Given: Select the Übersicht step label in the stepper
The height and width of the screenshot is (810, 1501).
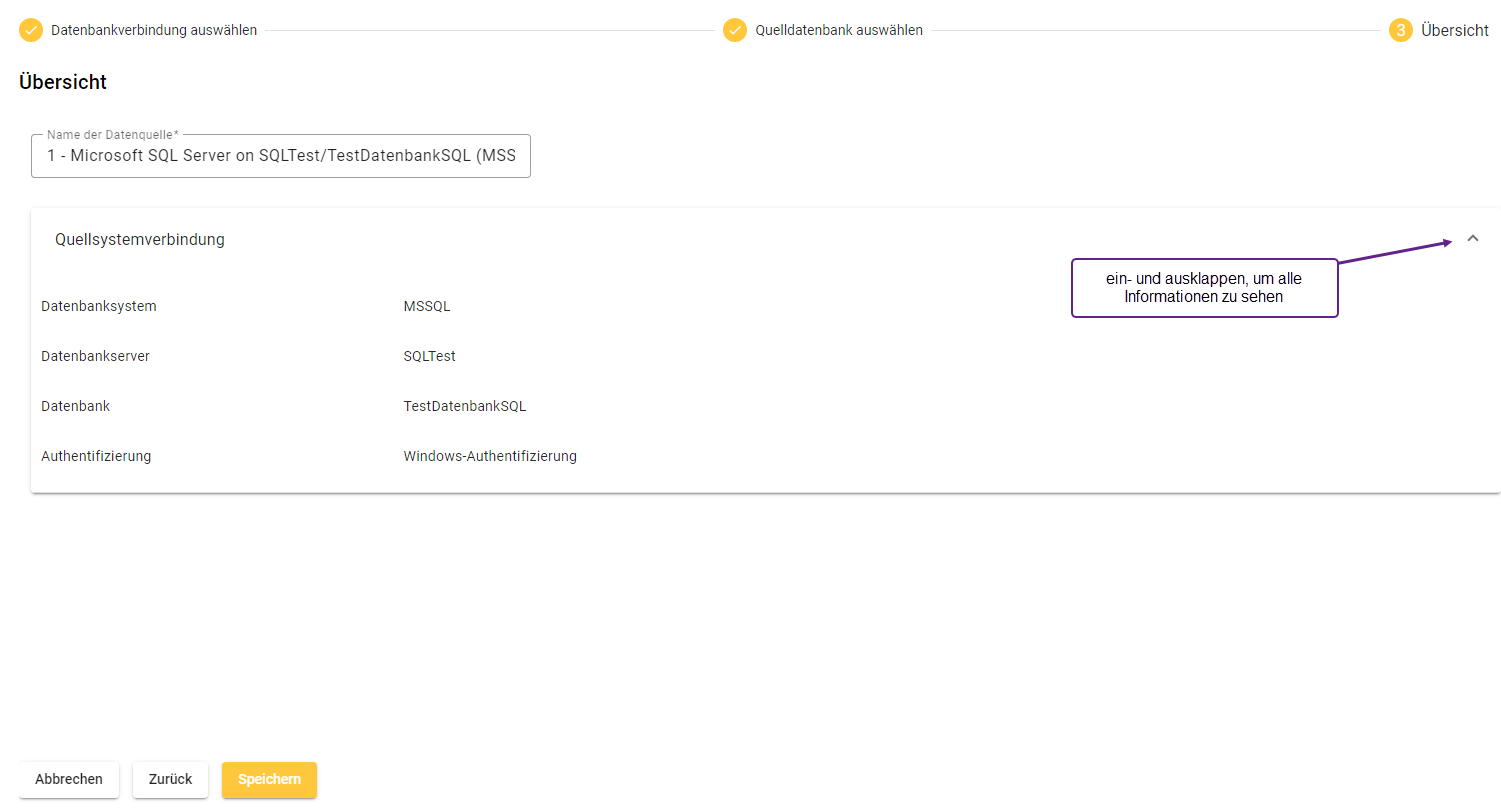Looking at the screenshot, I should coord(1454,30).
